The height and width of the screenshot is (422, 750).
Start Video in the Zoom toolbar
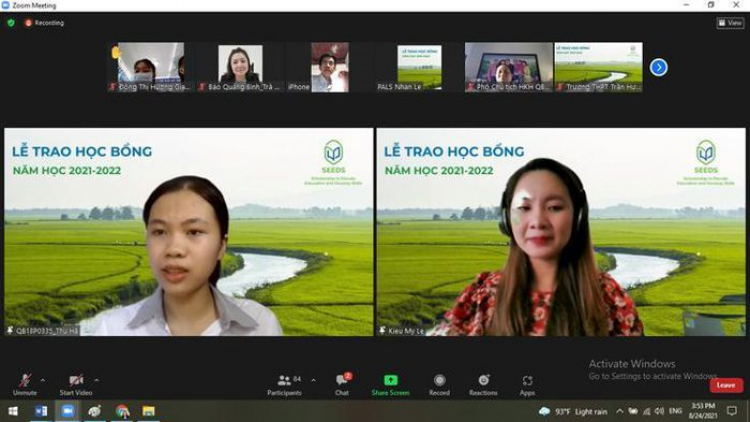[76, 384]
